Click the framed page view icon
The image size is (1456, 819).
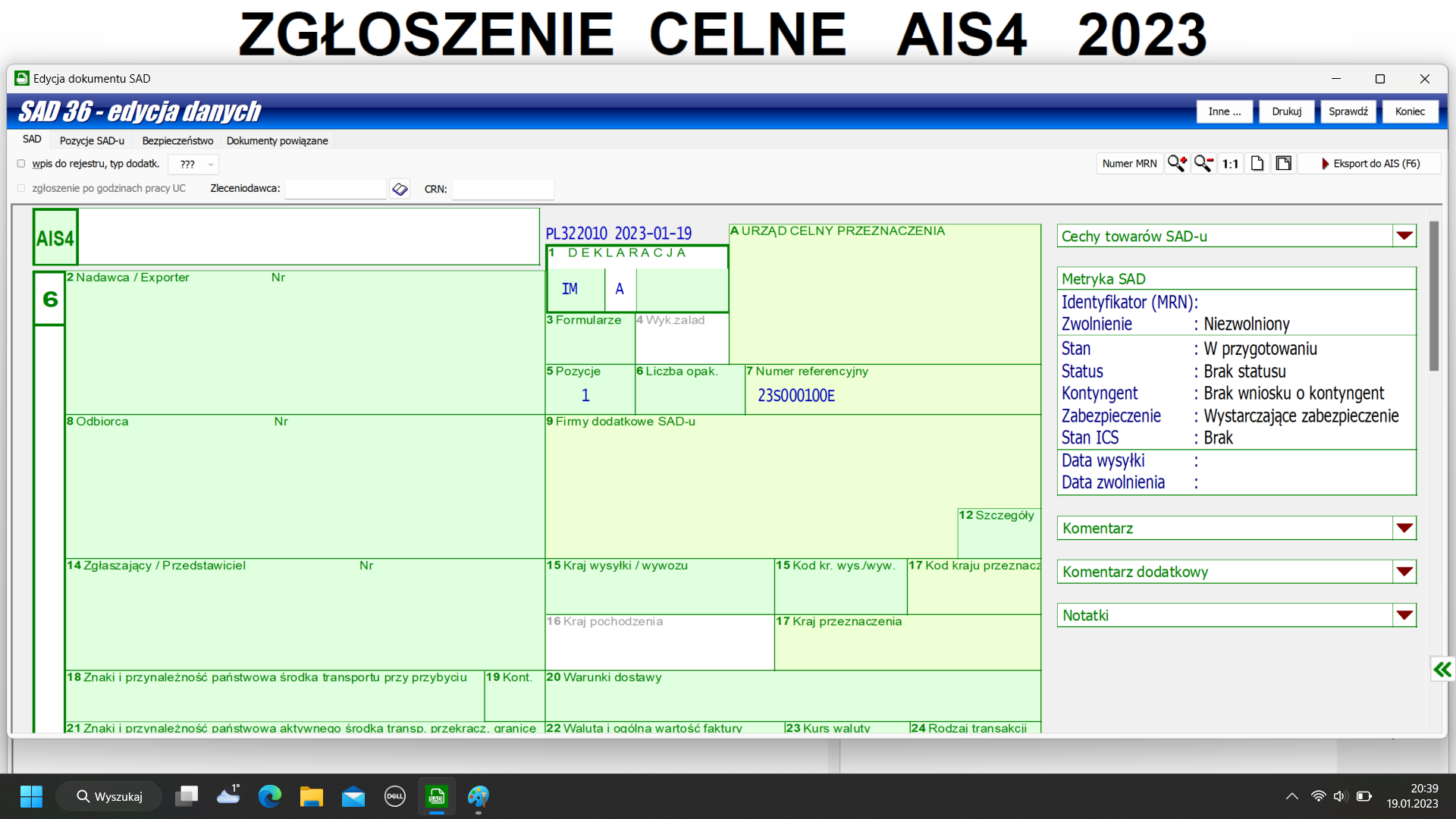tap(1283, 163)
